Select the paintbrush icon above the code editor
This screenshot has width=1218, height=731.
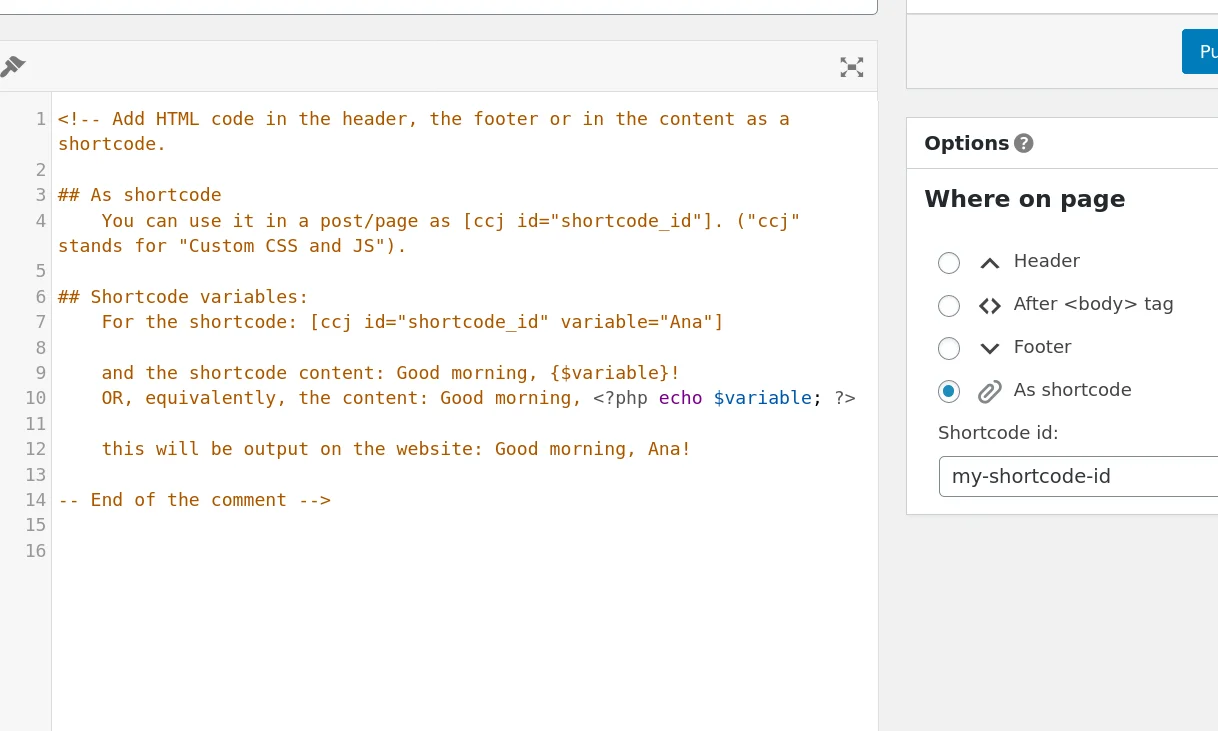pos(12,65)
